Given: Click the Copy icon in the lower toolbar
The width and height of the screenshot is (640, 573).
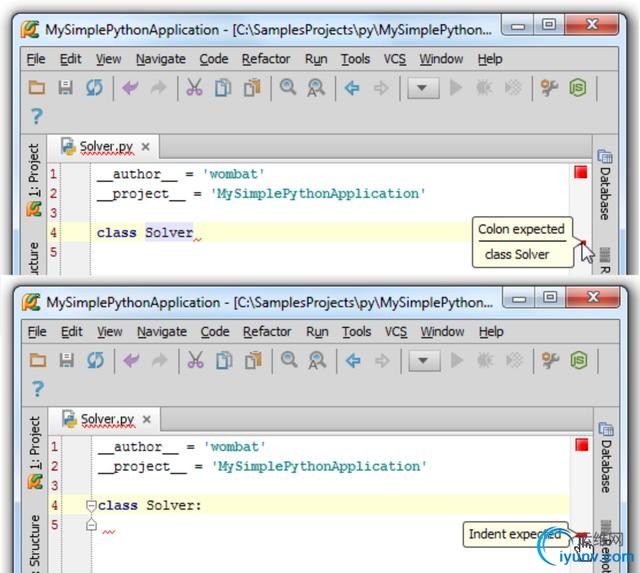Looking at the screenshot, I should (x=224, y=360).
